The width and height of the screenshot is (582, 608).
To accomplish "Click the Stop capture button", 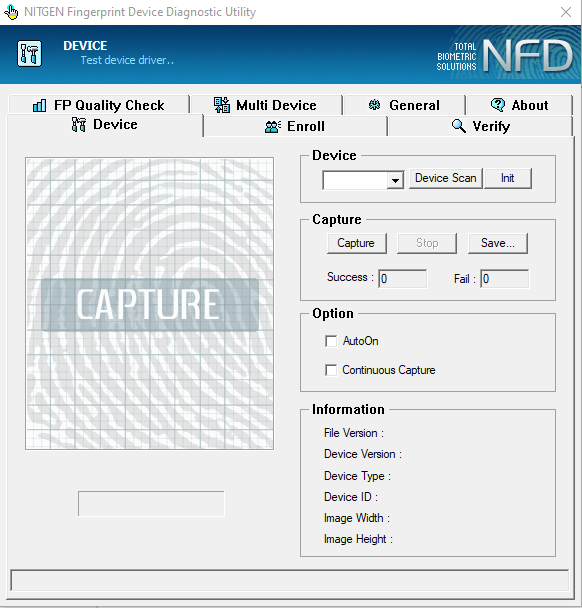I will click(x=427, y=243).
